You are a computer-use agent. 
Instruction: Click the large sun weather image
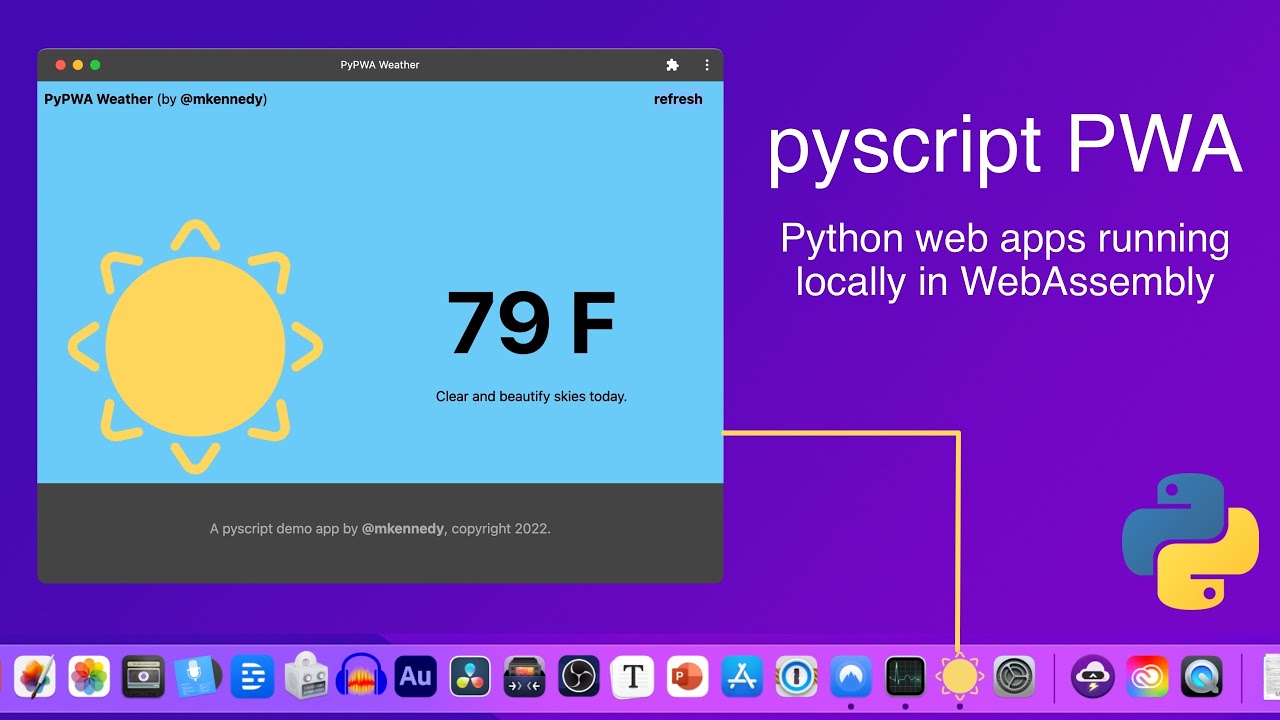[x=195, y=347]
